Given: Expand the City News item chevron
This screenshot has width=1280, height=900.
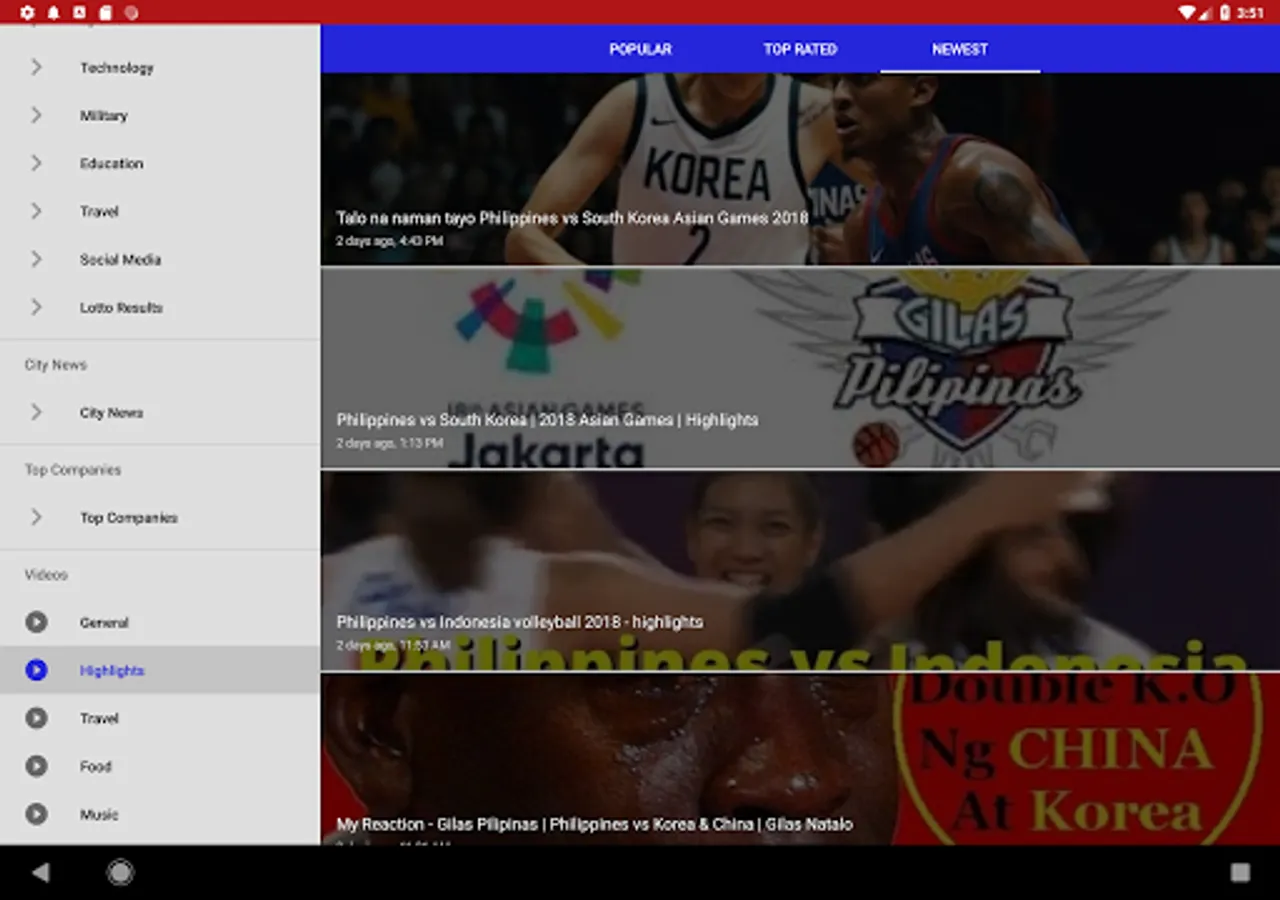Looking at the screenshot, I should coord(36,412).
